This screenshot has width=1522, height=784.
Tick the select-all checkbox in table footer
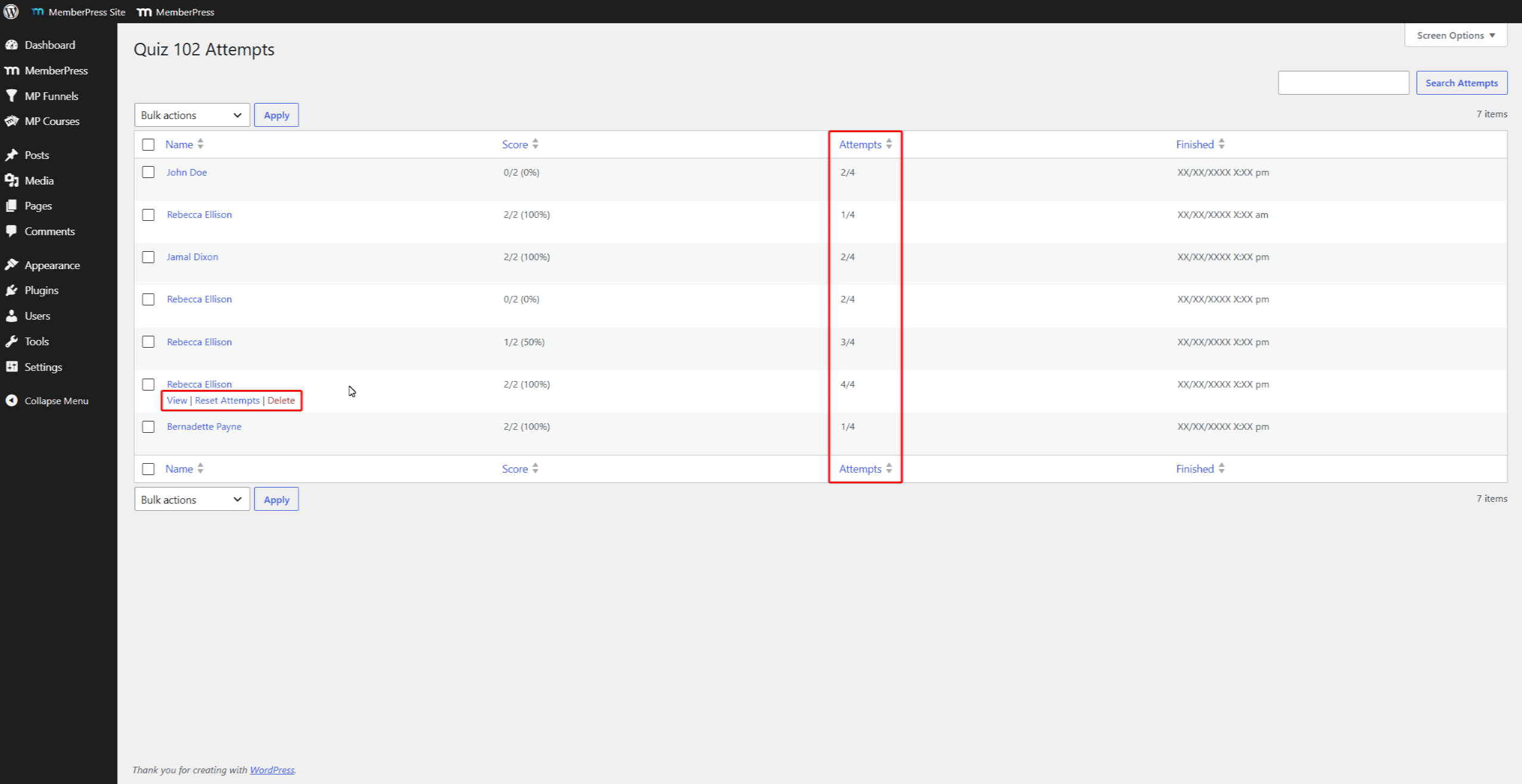click(x=148, y=469)
